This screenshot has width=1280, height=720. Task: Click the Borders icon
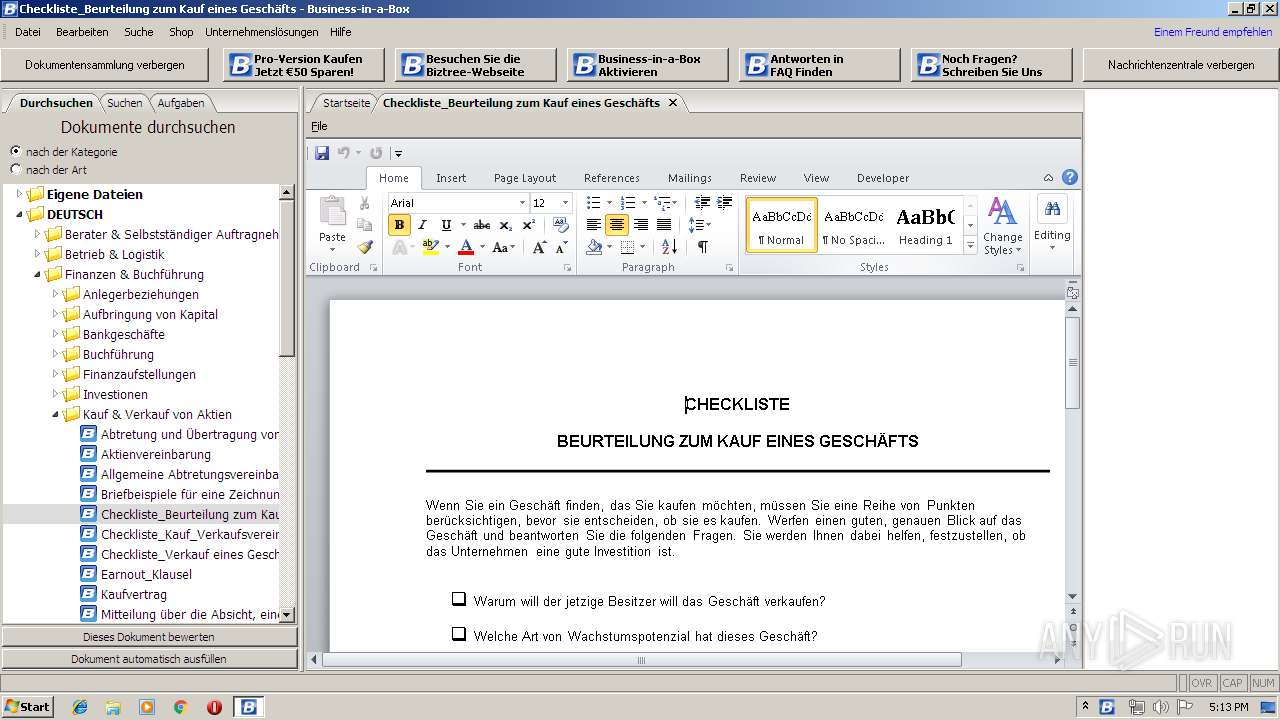(x=627, y=247)
